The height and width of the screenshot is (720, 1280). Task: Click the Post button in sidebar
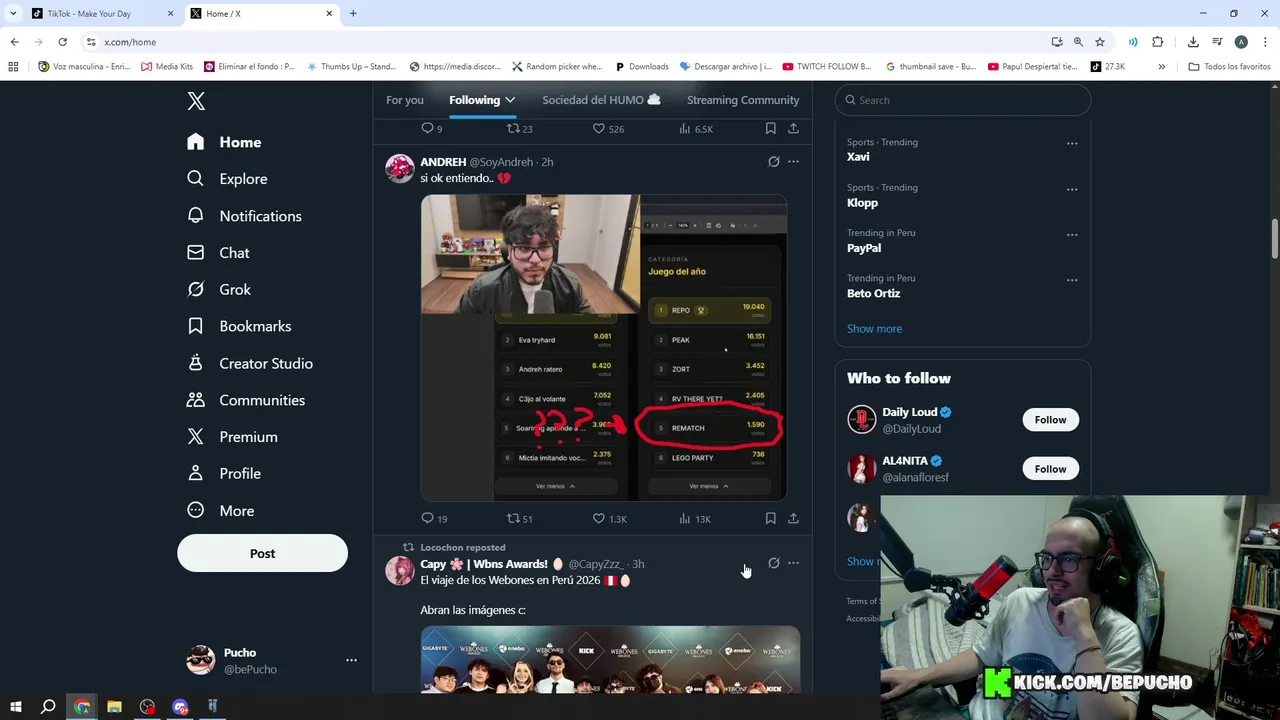262,553
